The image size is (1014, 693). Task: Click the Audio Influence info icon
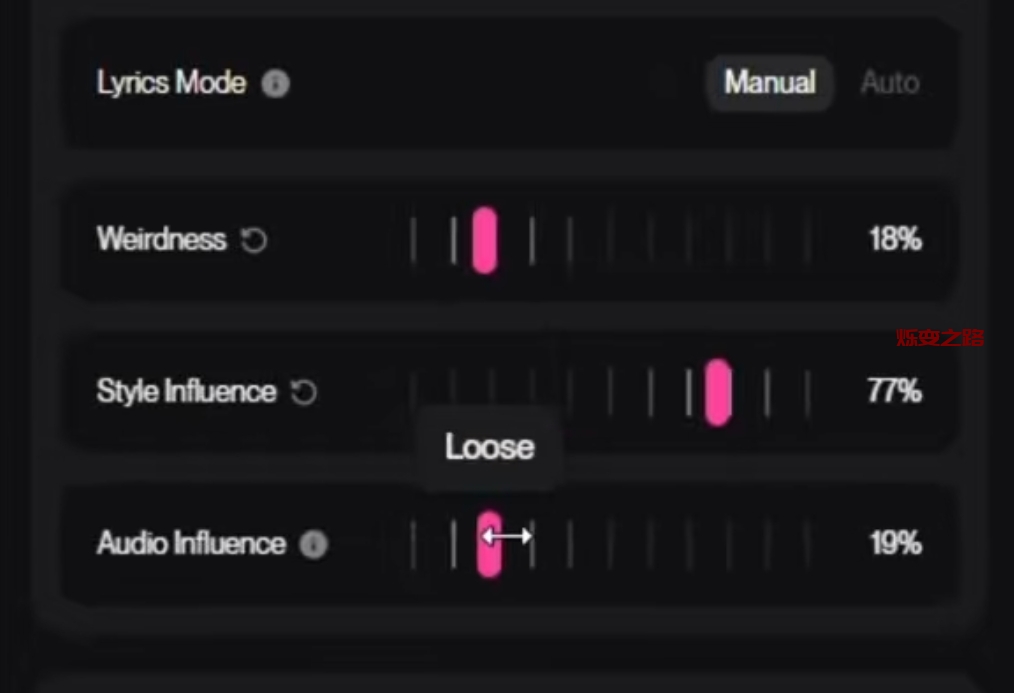(313, 544)
